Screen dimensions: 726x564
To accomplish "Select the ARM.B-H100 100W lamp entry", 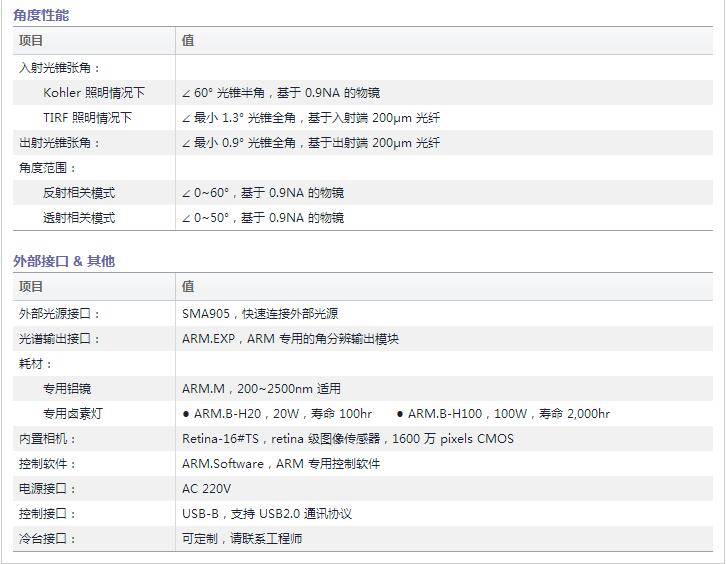I will (503, 414).
